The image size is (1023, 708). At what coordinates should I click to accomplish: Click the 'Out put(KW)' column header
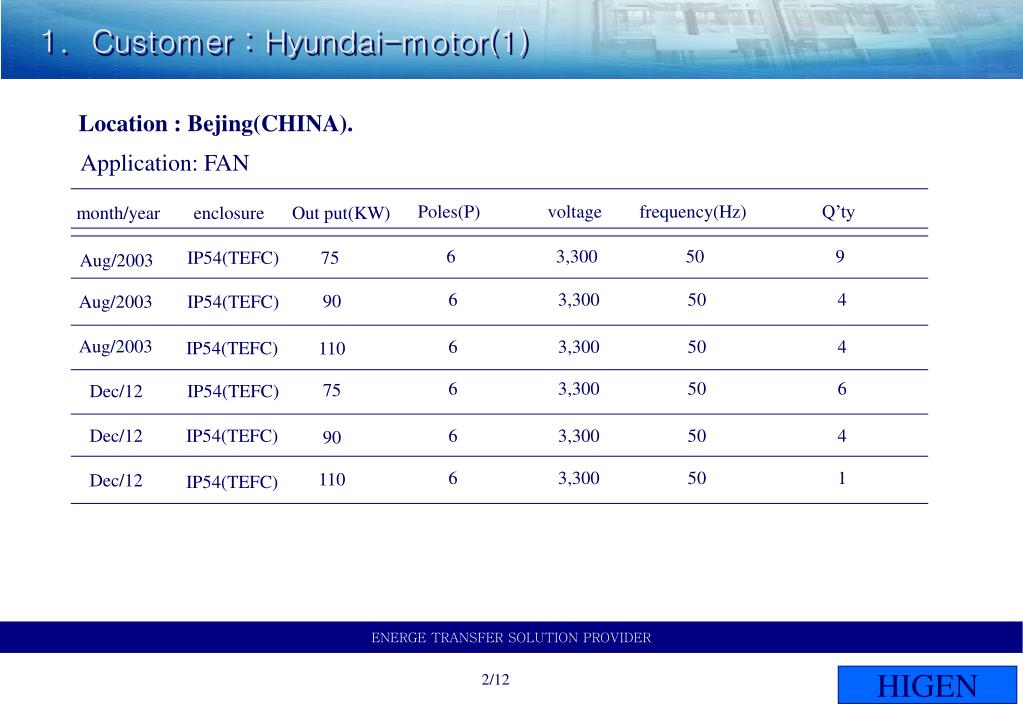click(x=341, y=213)
